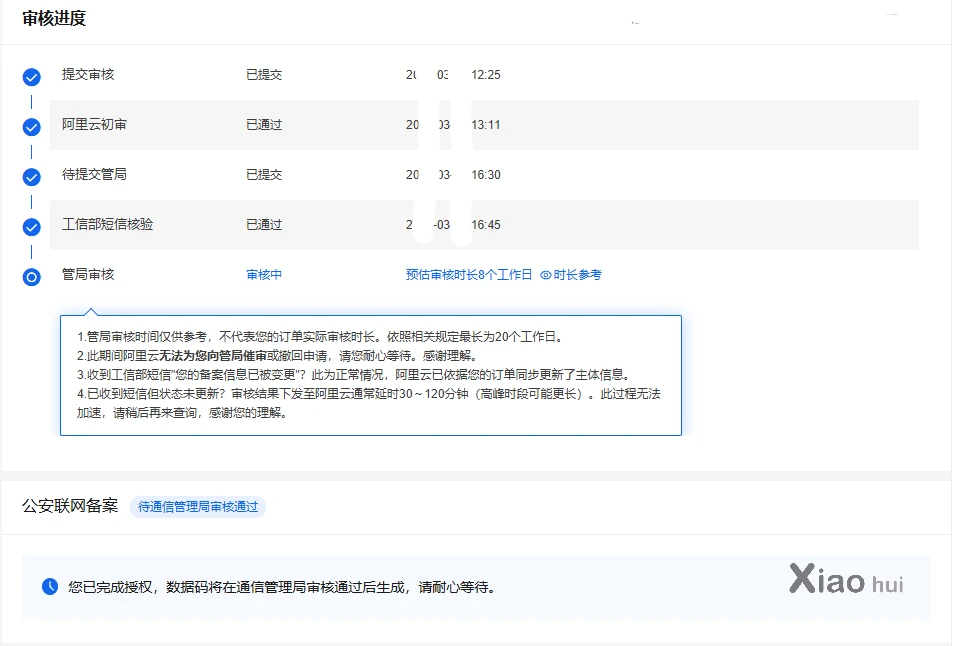The image size is (966, 646).
Task: Click the 管局审核 step label
Action: (x=88, y=275)
